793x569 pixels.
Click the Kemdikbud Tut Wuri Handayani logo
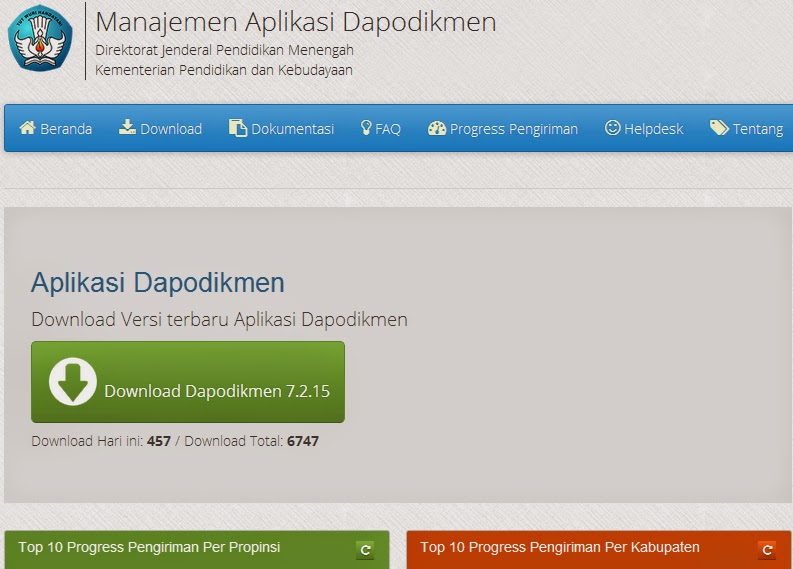[x=40, y=38]
